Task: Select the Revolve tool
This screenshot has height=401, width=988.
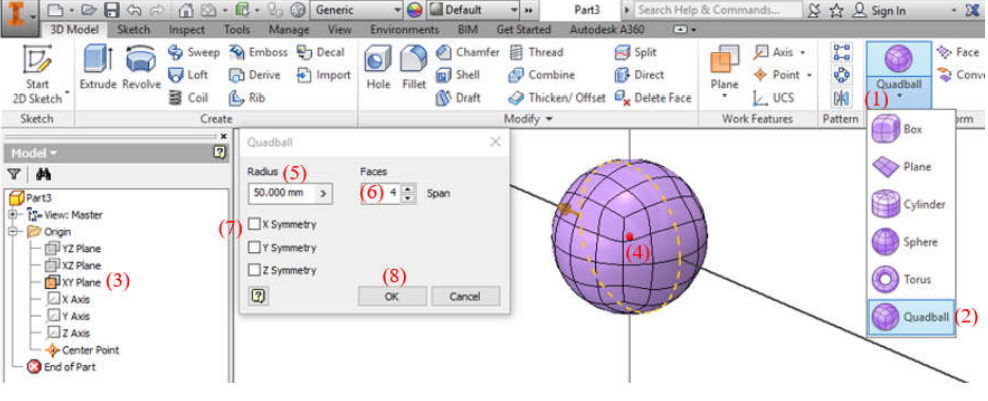Action: pyautogui.click(x=141, y=63)
